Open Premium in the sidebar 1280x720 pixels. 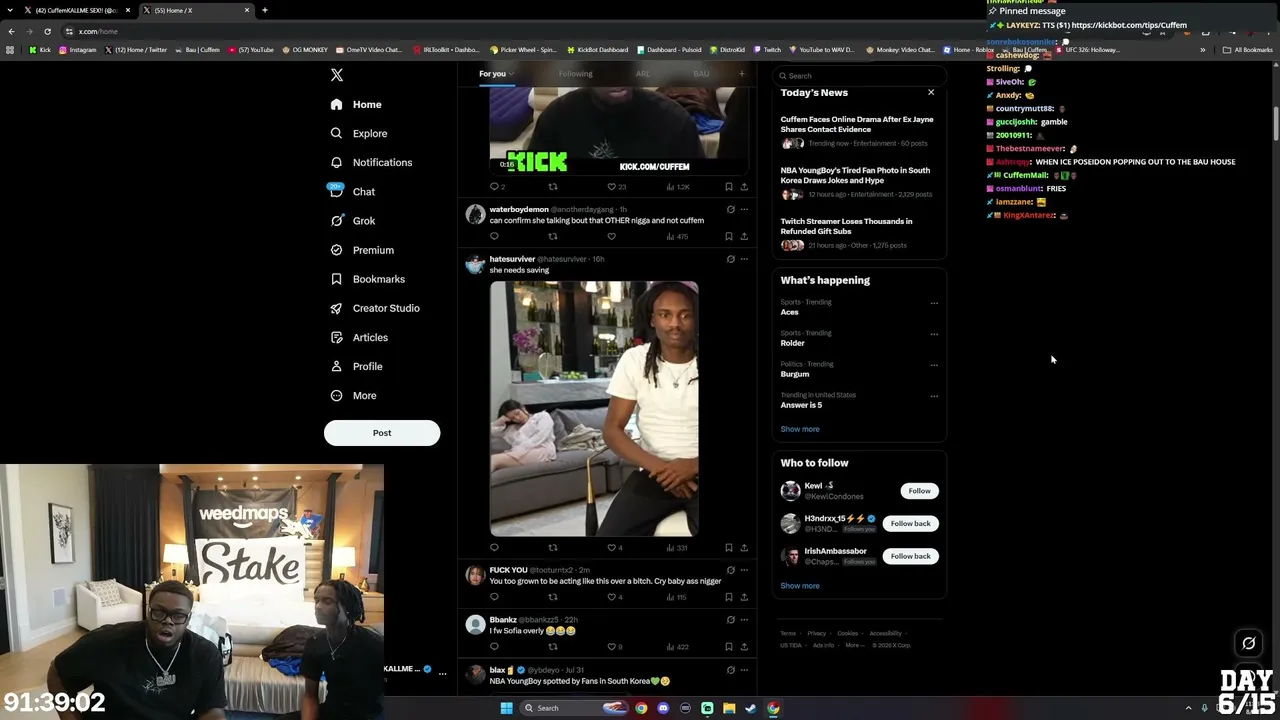362,250
